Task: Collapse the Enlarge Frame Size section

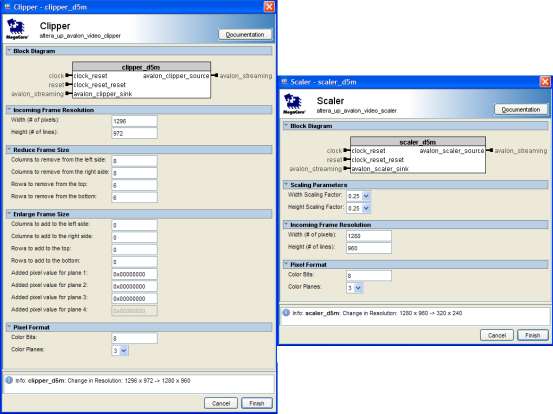Action: (x=9, y=214)
